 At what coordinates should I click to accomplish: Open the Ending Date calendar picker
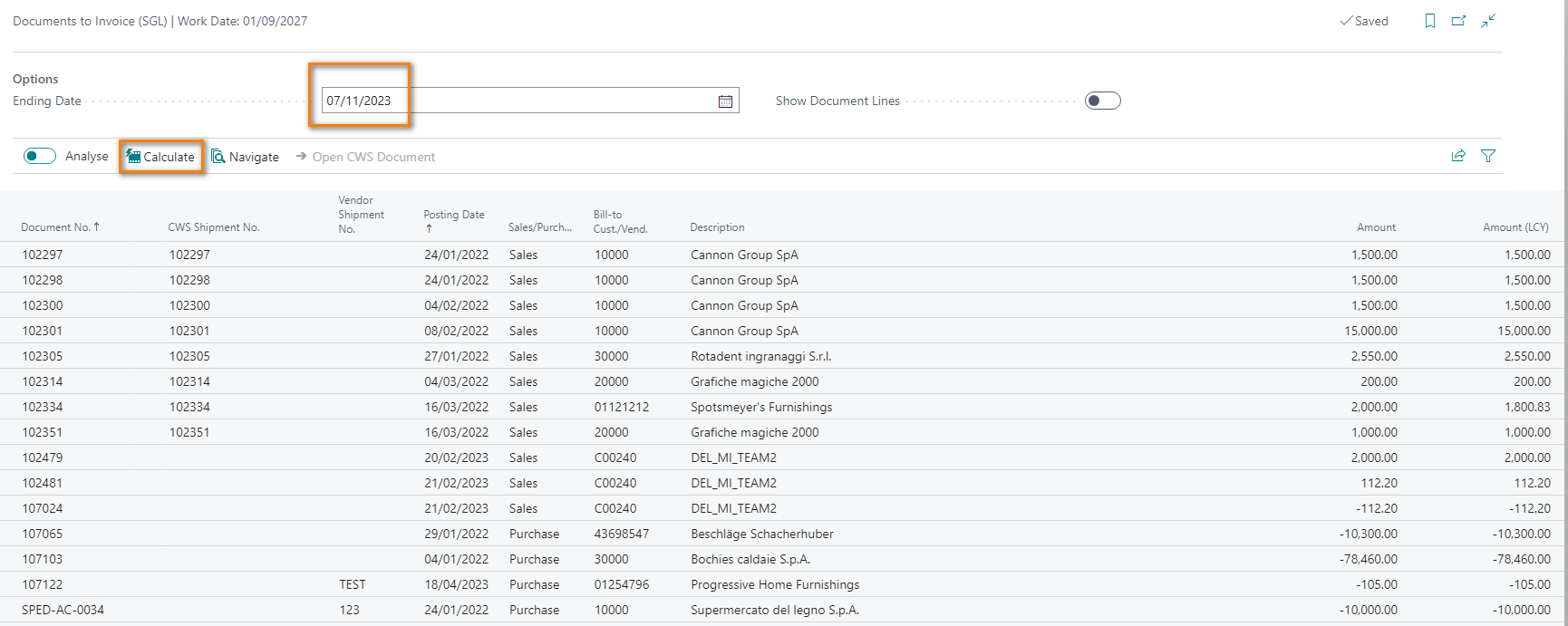coord(725,101)
